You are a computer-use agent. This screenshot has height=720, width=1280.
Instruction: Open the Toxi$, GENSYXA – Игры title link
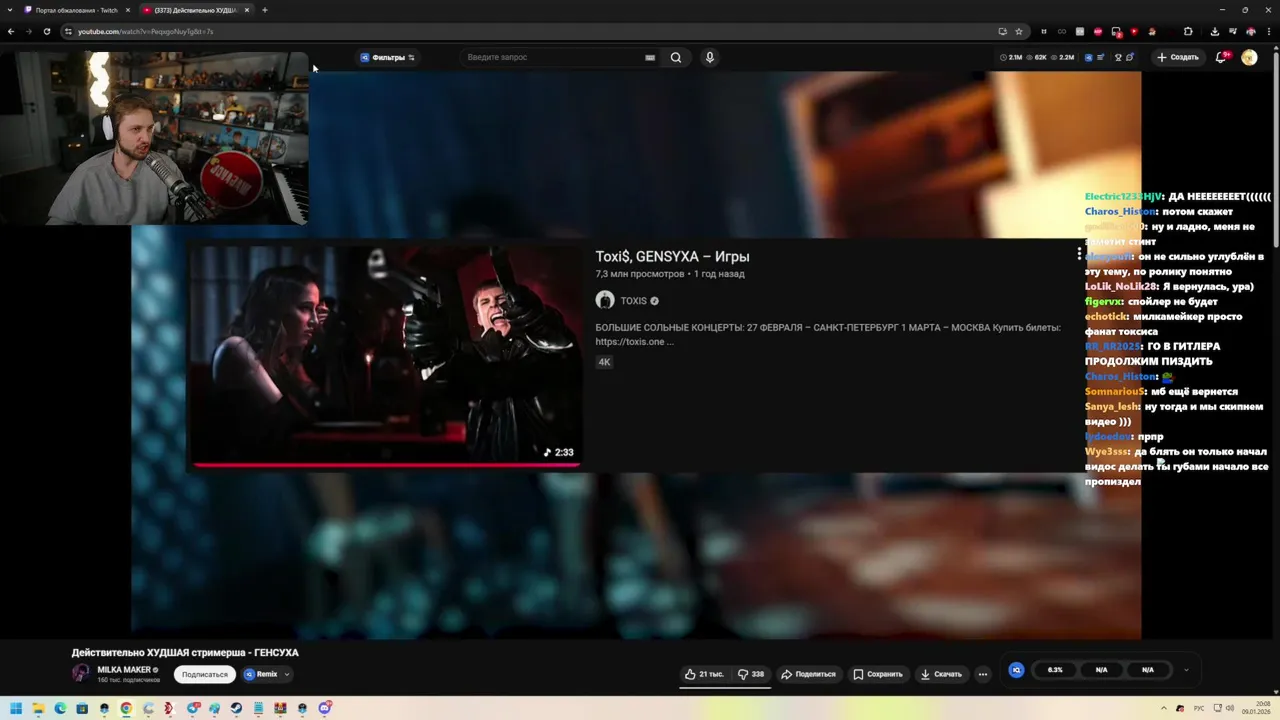click(672, 257)
